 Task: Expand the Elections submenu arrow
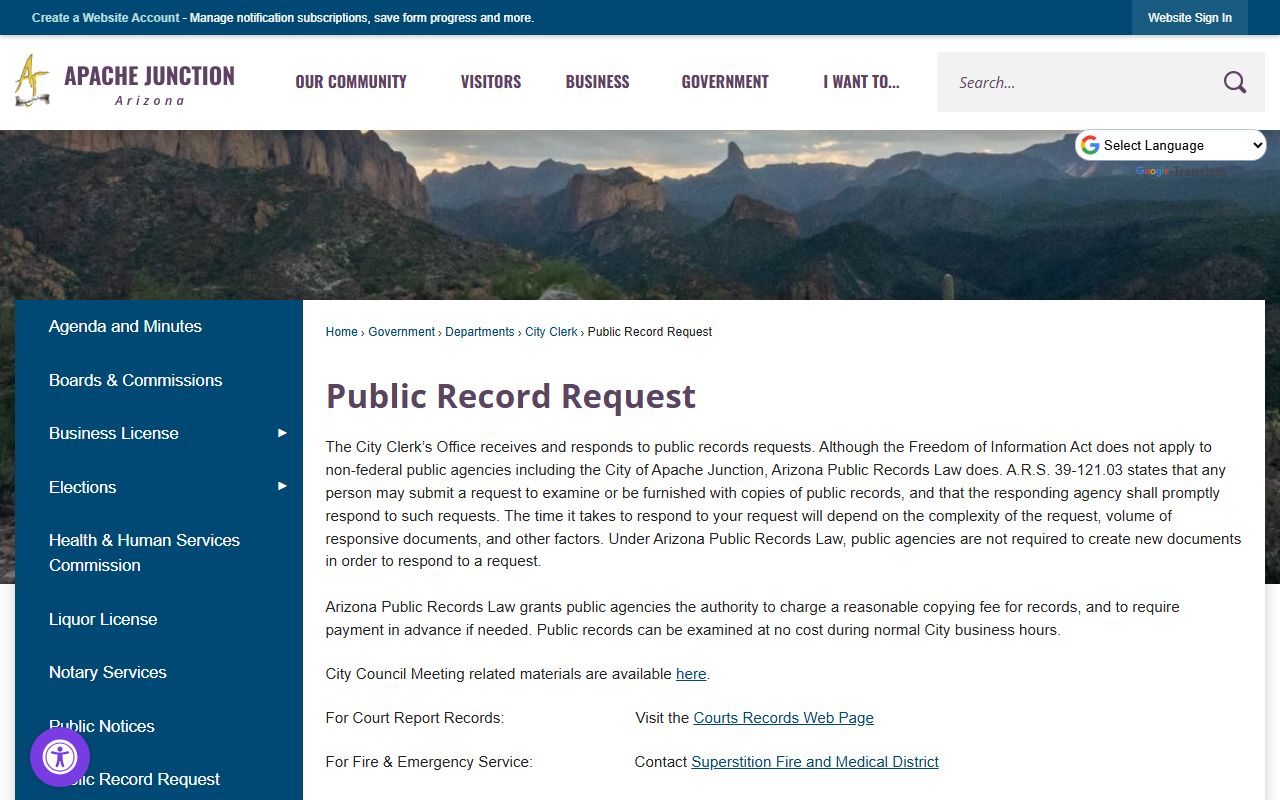point(282,487)
